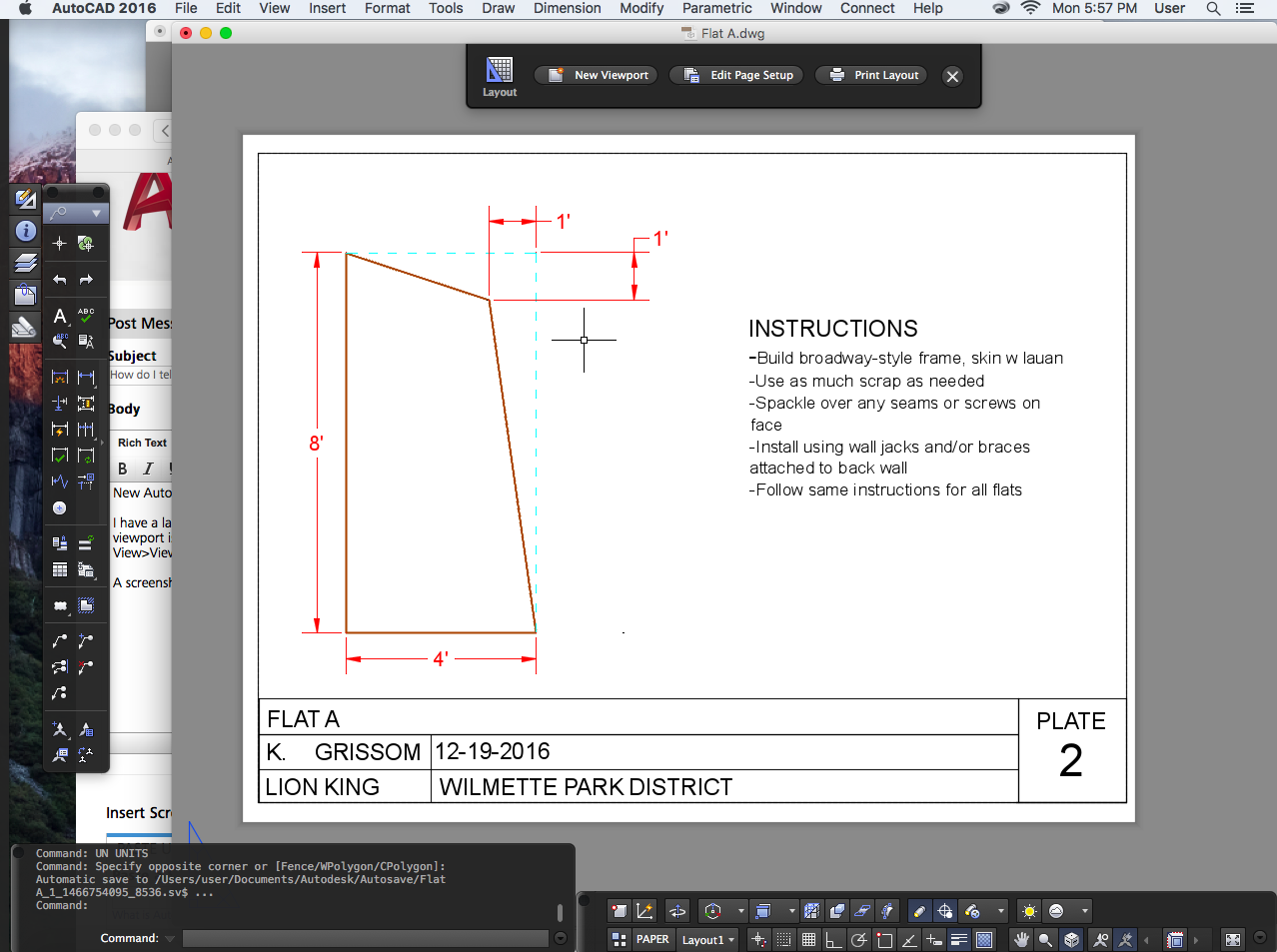Click the add leader icon
Screen dimensions: 1277x952
tap(86, 640)
